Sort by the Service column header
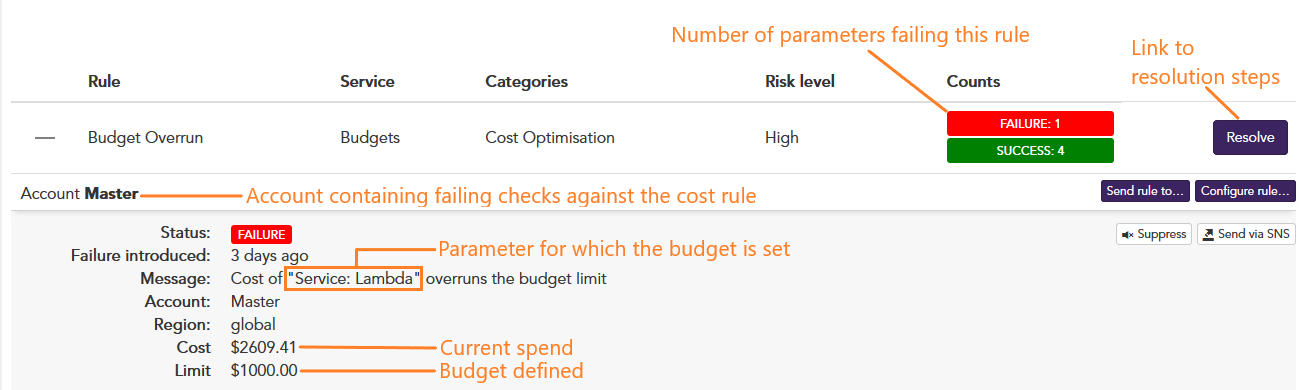1308x390 pixels. [x=367, y=81]
